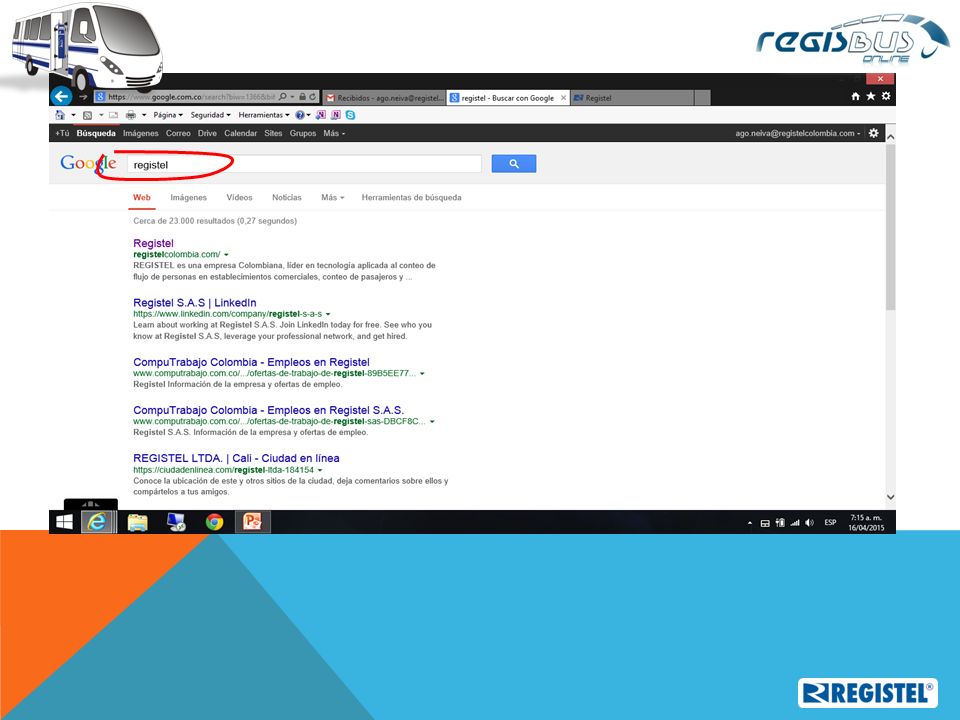Open the Seguridad dropdown menu

[x=211, y=115]
